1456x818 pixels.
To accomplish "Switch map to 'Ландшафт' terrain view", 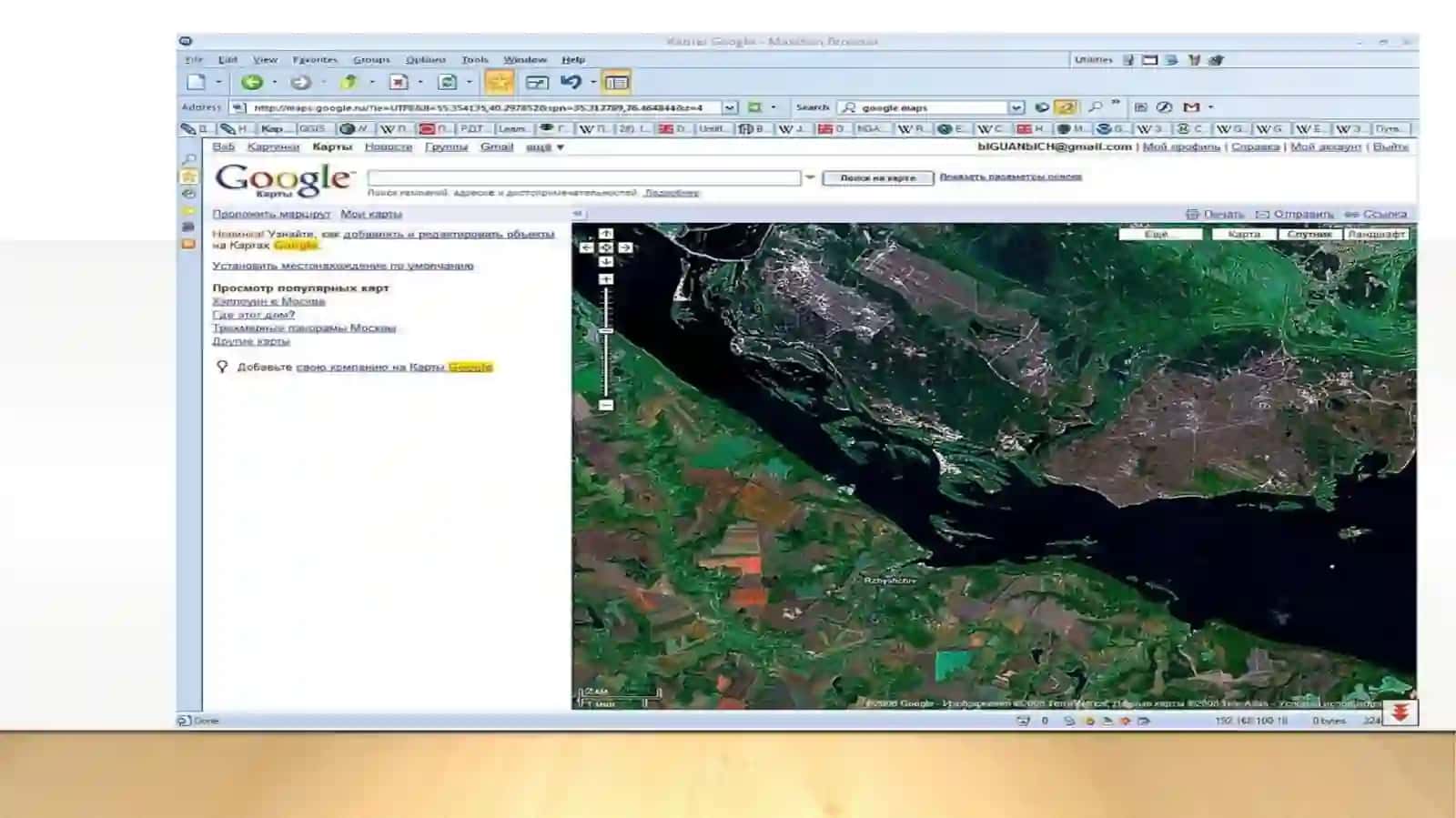I will (1377, 234).
